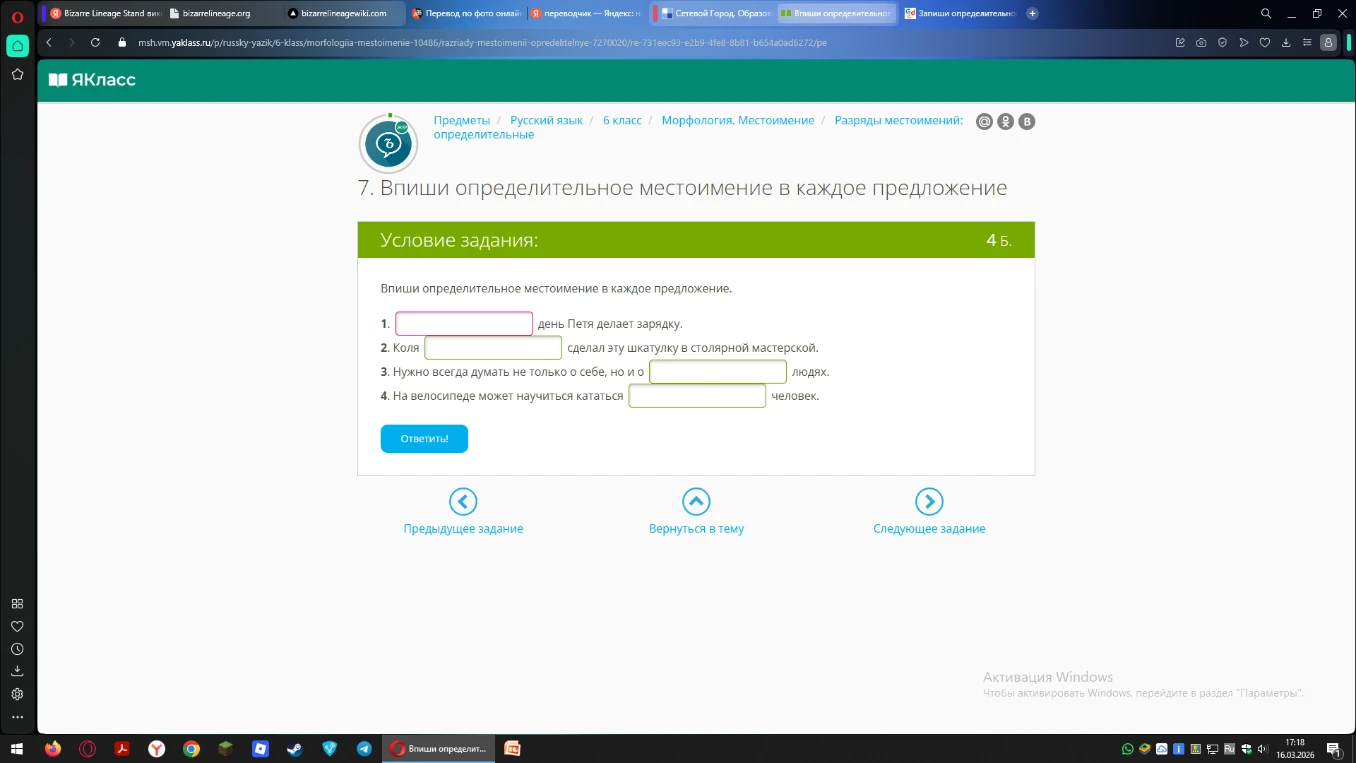Click the green home icon in sidebar

(x=17, y=45)
